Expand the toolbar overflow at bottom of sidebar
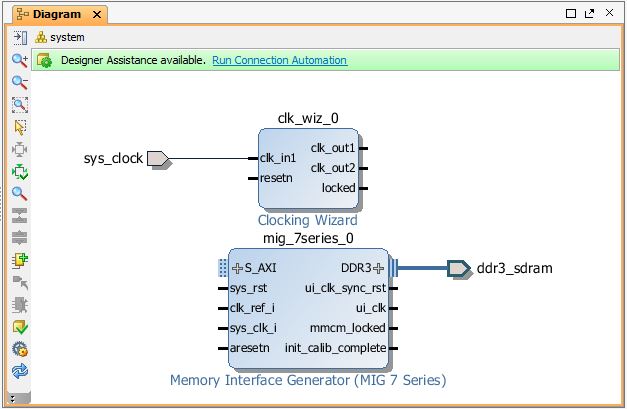Image resolution: width=627 pixels, height=409 pixels. [x=13, y=398]
